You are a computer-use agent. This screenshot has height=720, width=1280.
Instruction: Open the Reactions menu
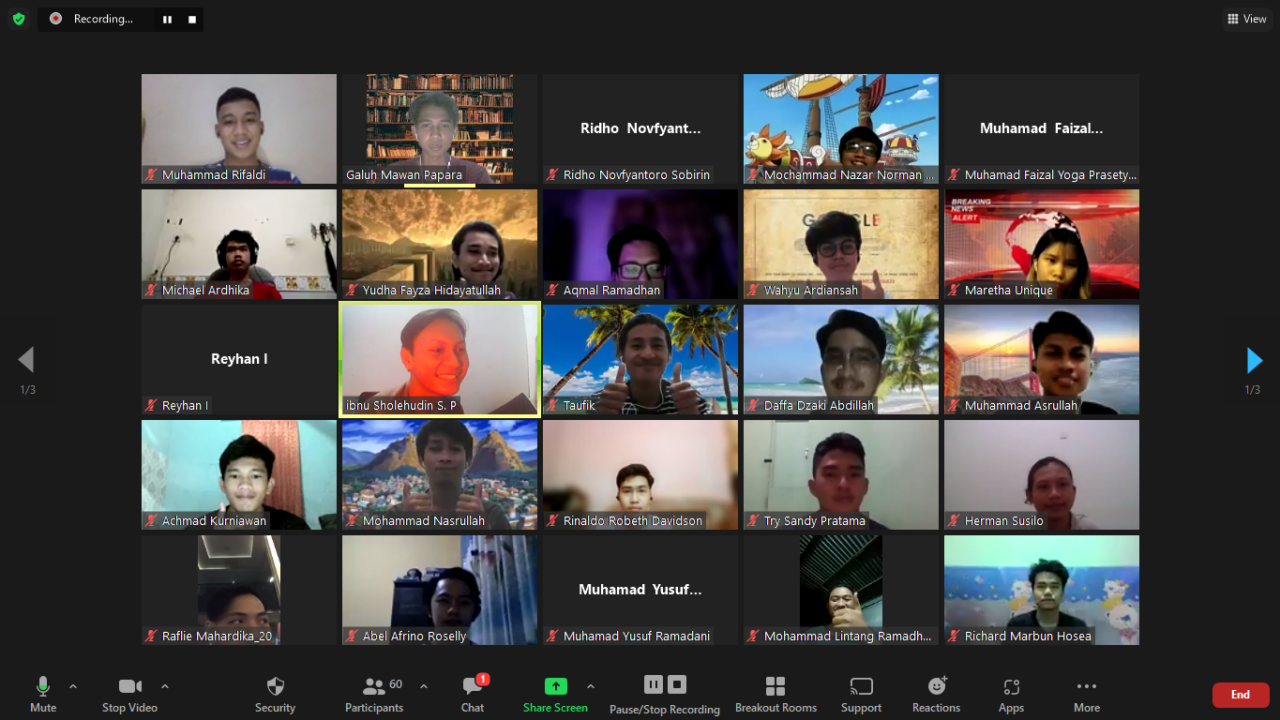(936, 687)
